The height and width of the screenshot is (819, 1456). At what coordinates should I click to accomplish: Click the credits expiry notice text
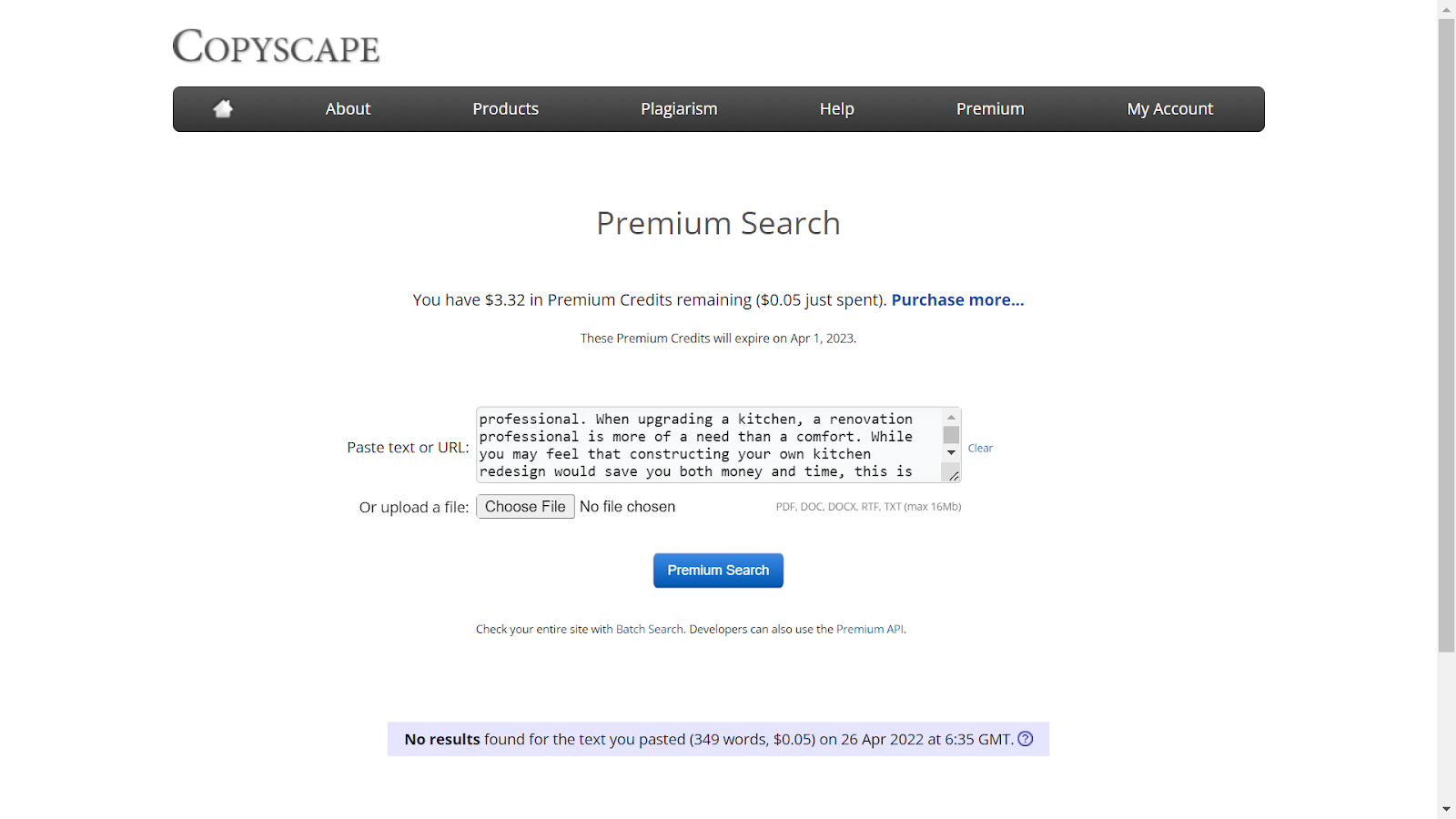click(x=718, y=339)
